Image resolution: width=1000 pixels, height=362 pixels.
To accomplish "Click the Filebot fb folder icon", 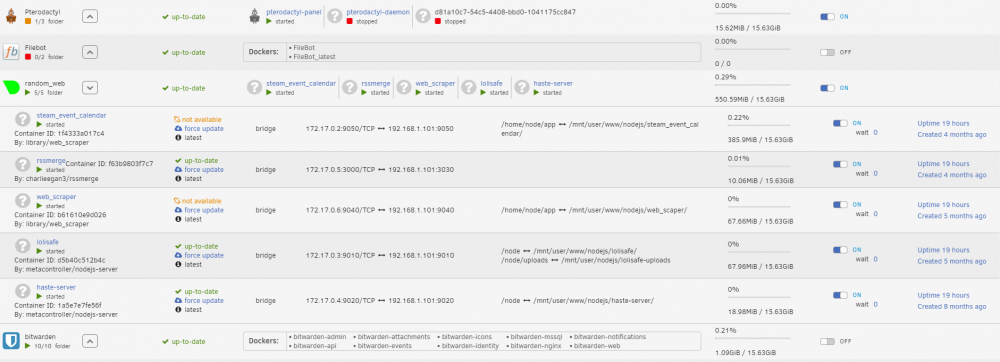I will pyautogui.click(x=11, y=52).
